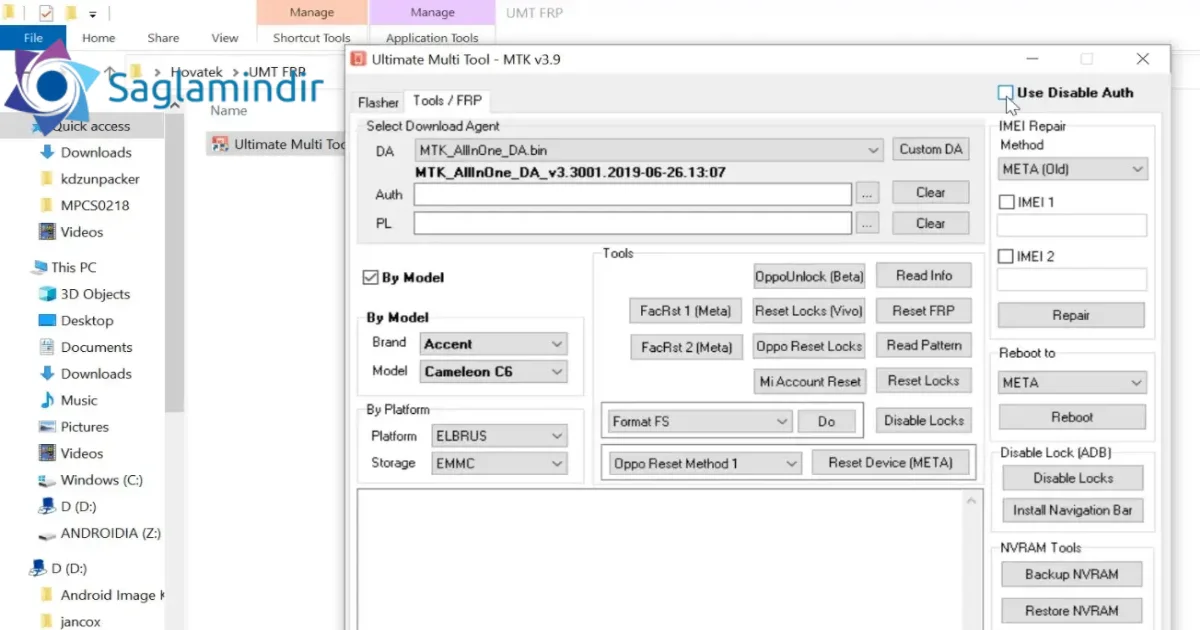
Task: Click browse button next to Auth field
Action: pyautogui.click(x=867, y=194)
